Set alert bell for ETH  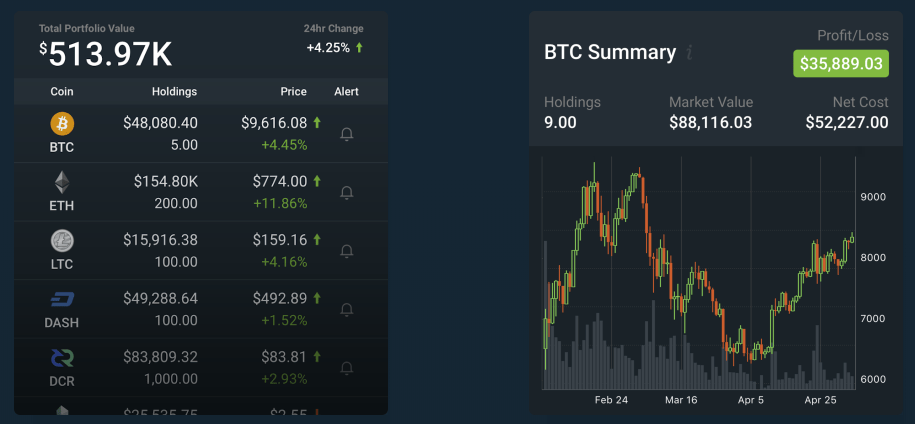coord(347,193)
